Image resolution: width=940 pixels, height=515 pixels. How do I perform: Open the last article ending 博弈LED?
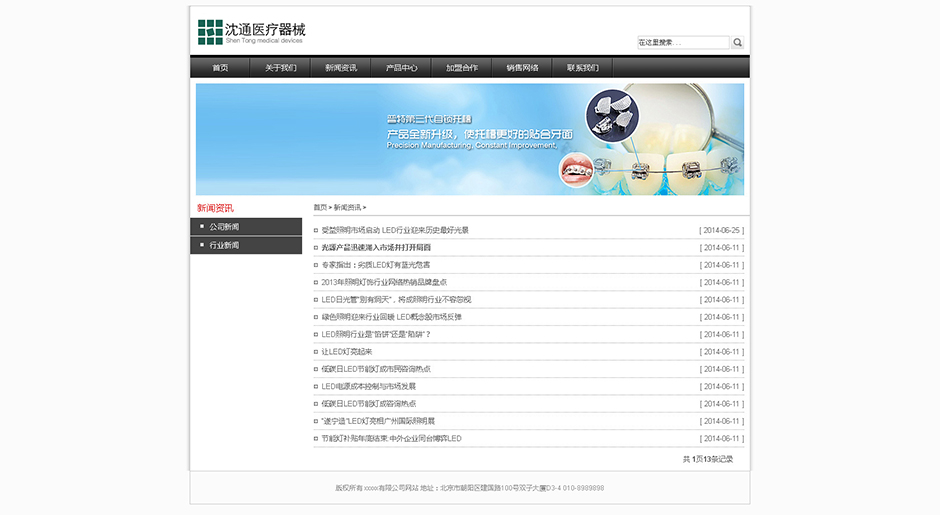[x=391, y=439]
